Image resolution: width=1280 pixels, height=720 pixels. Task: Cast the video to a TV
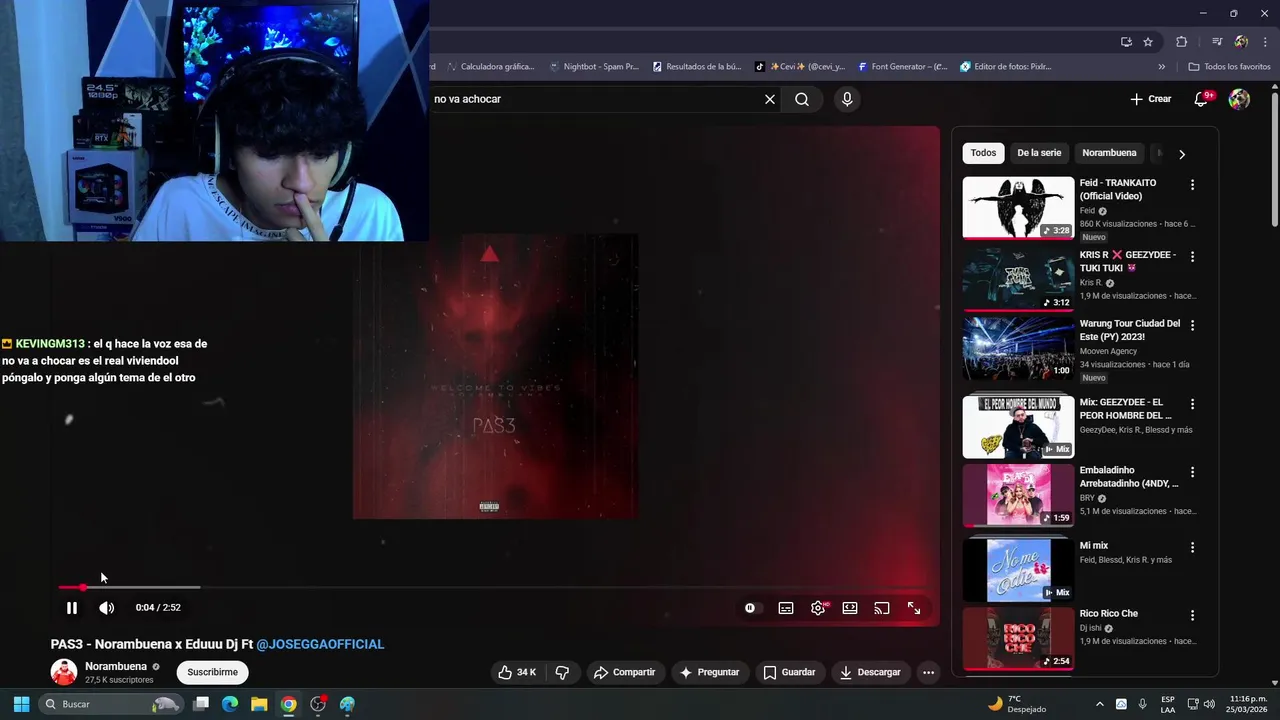point(882,608)
